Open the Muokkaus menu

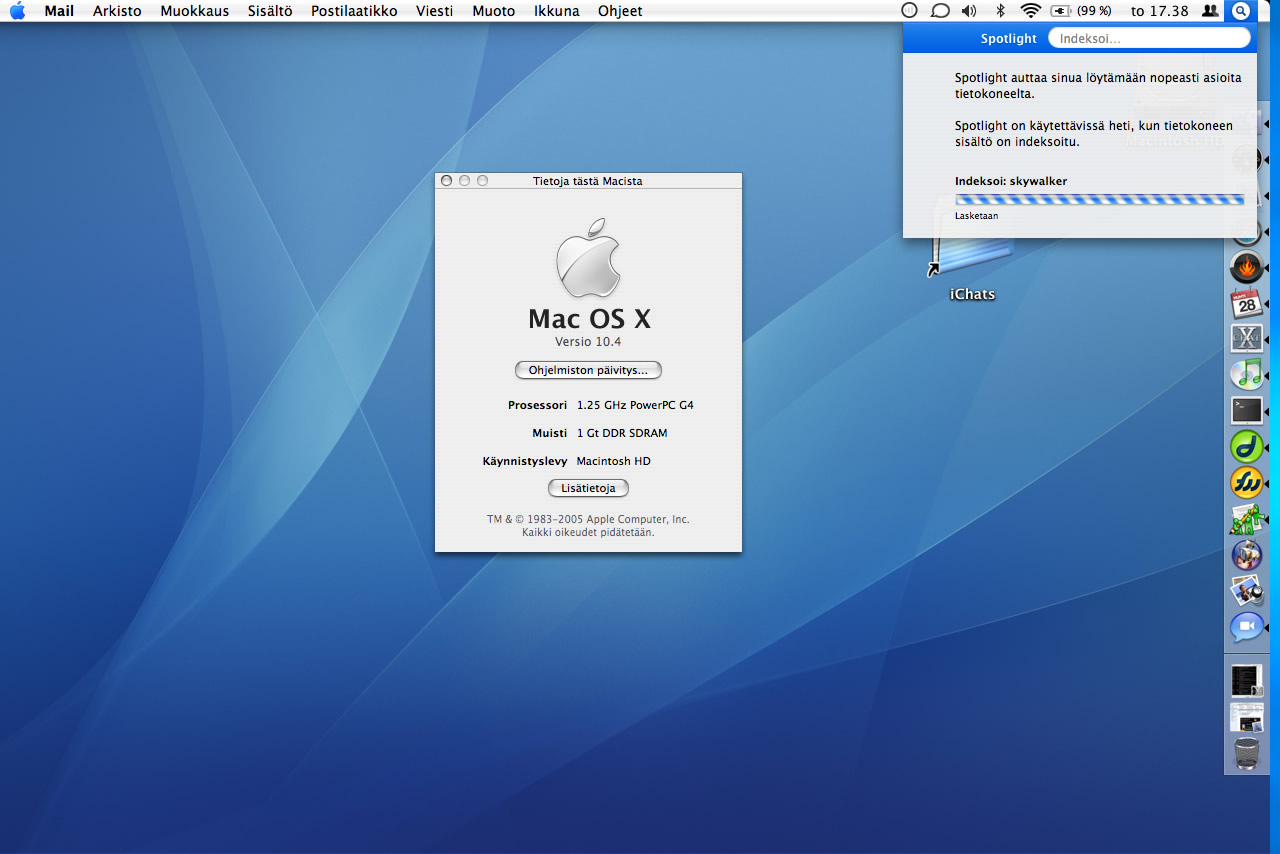194,11
